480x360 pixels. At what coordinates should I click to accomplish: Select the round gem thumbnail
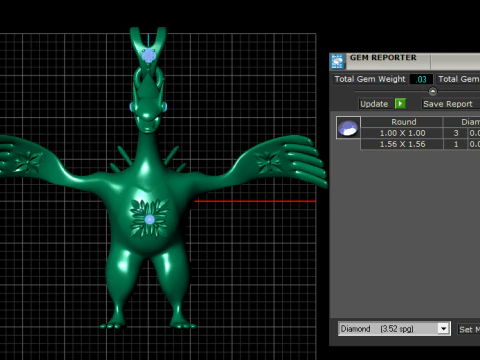(348, 128)
